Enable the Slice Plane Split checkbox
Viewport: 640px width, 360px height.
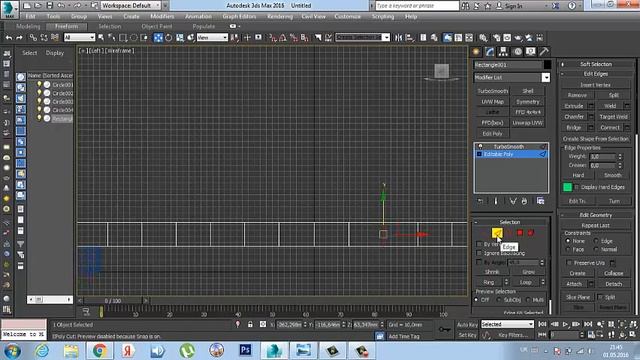pos(600,297)
